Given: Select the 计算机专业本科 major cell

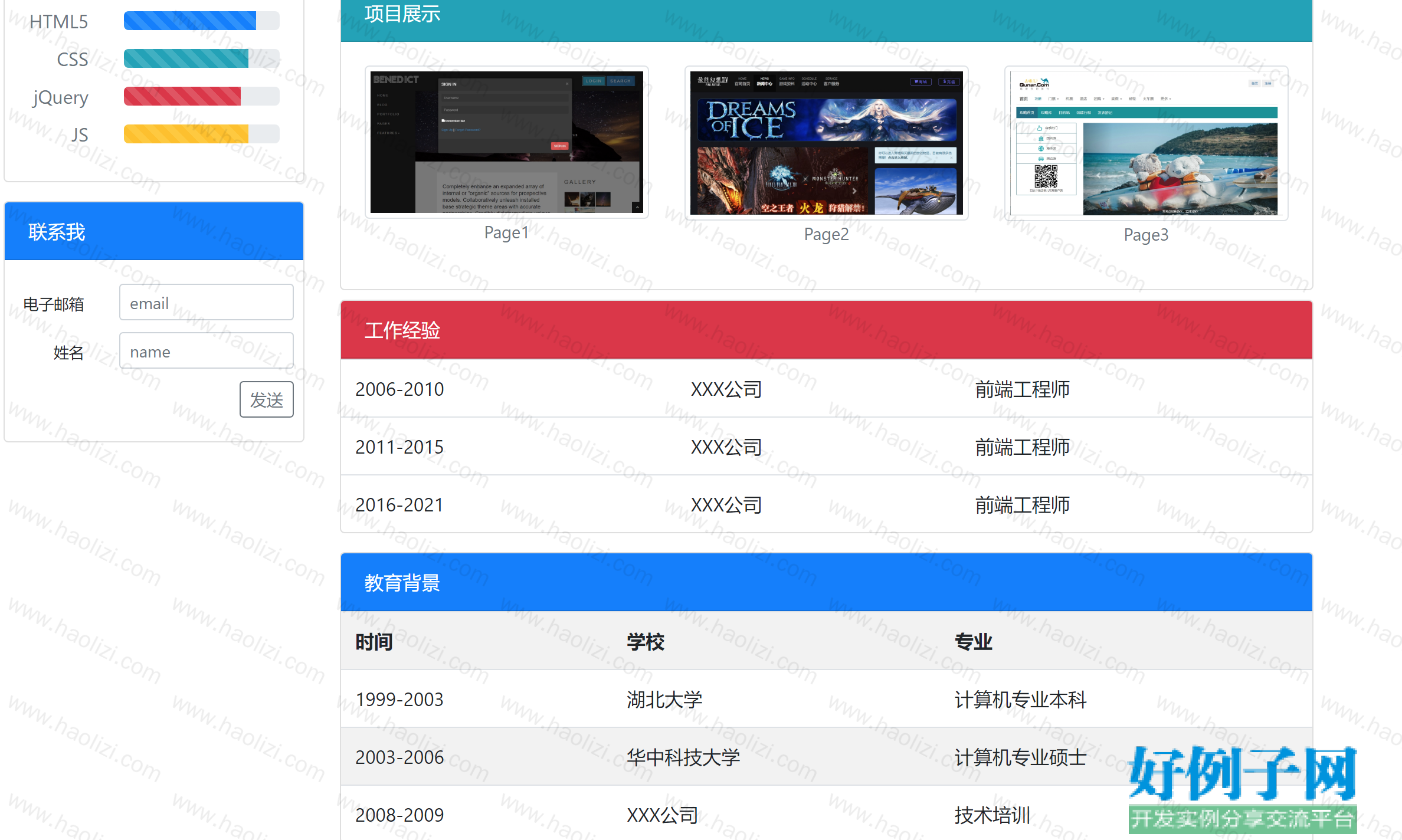Looking at the screenshot, I should tap(1021, 700).
